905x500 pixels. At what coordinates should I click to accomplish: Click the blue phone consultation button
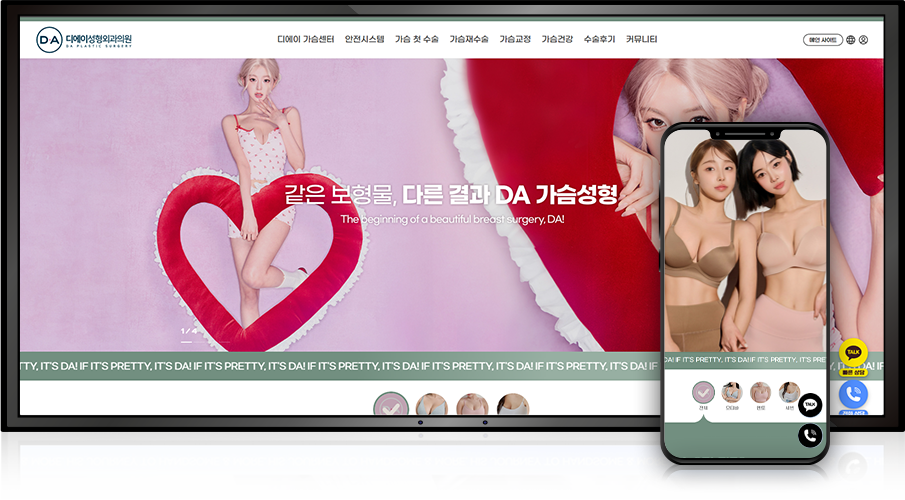pyautogui.click(x=853, y=394)
